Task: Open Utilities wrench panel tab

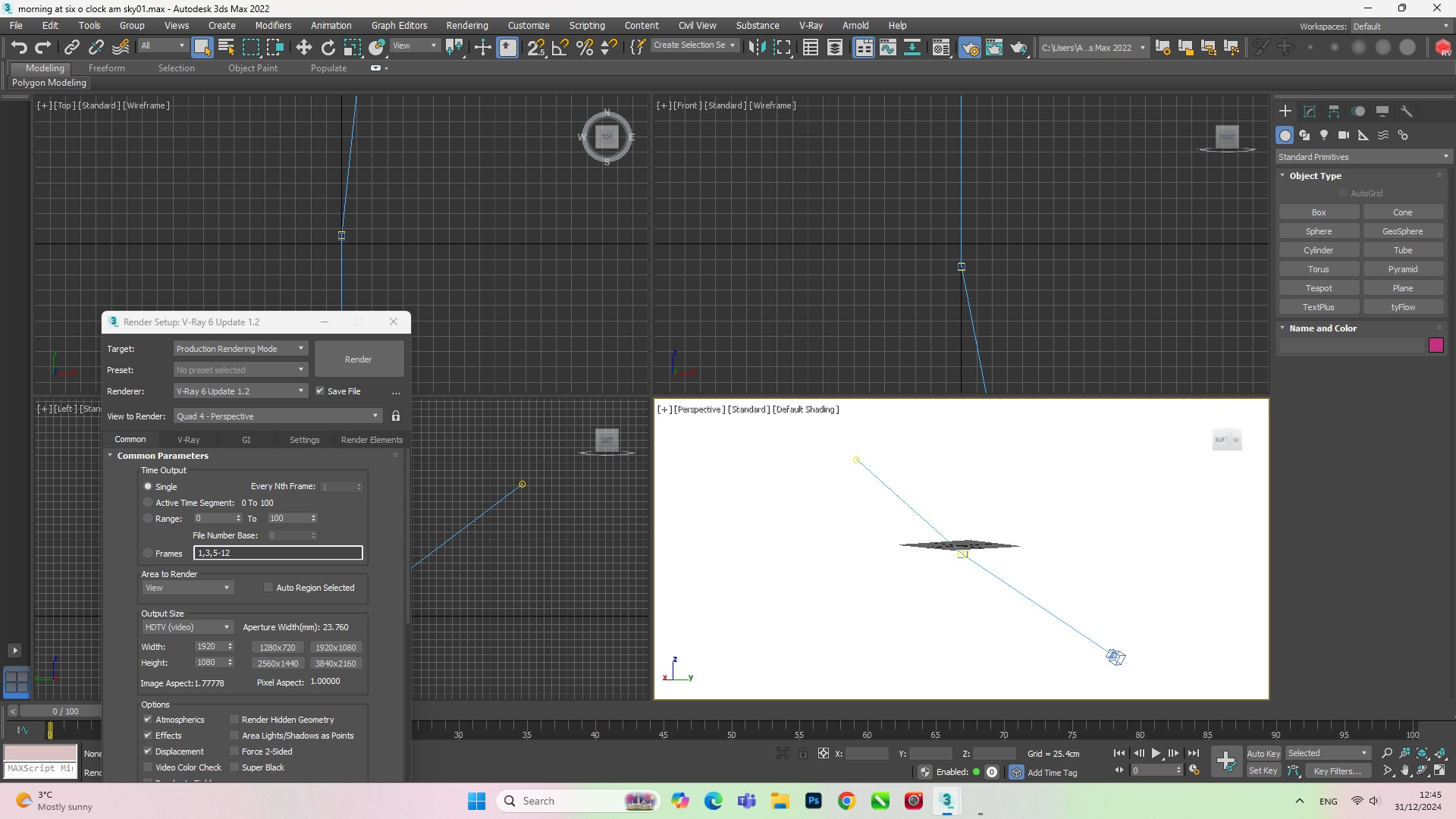Action: [1407, 111]
